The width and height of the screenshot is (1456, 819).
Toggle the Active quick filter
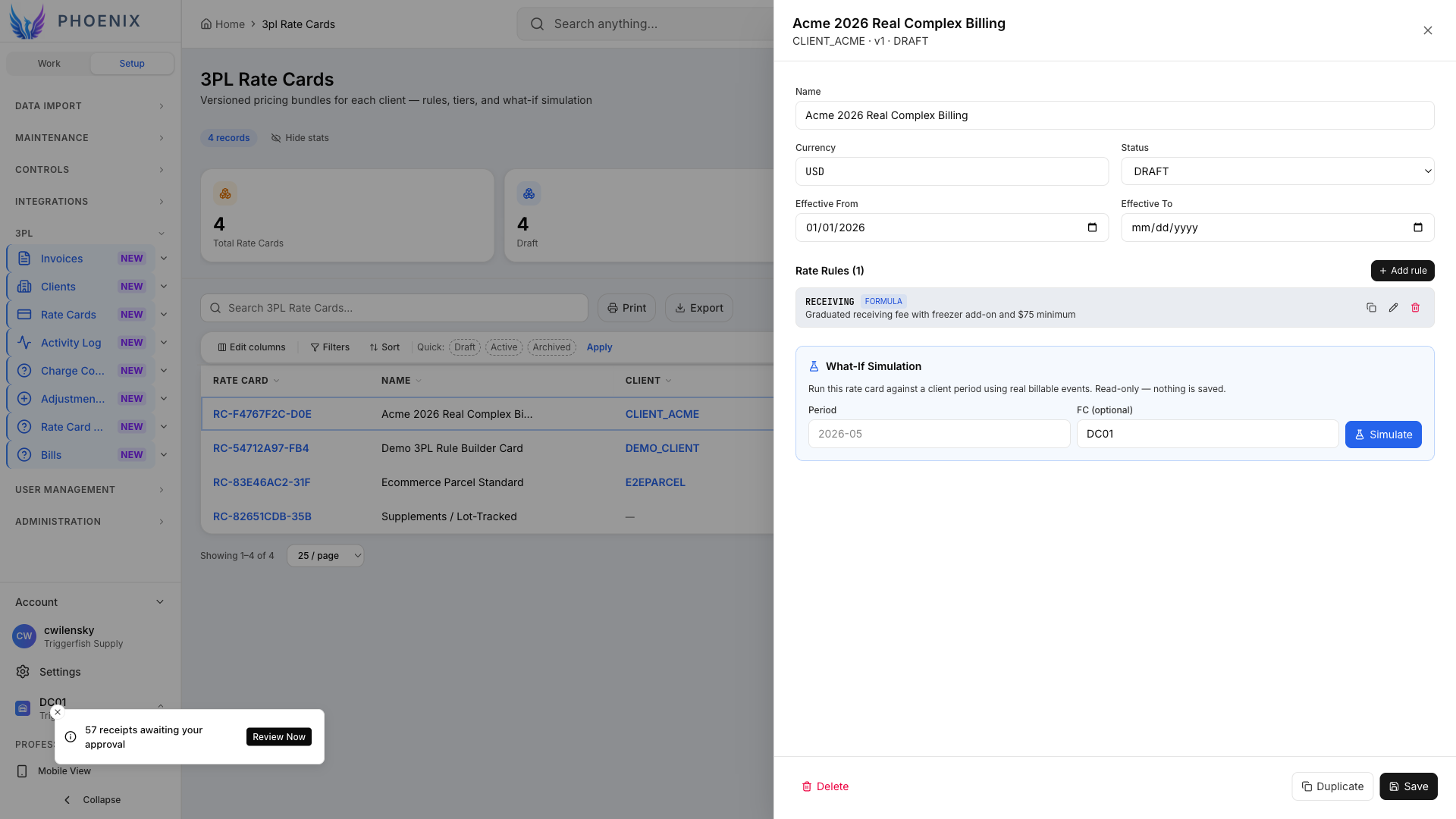tap(504, 347)
